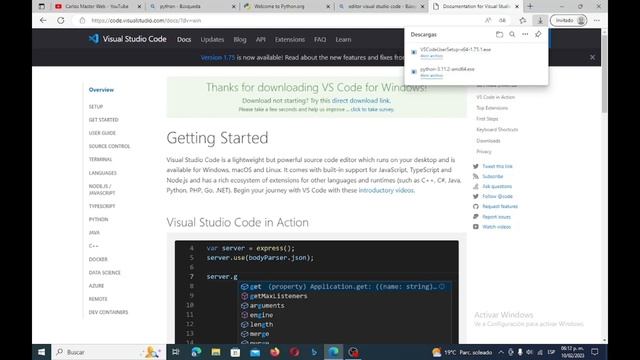Open browser settings and more menu

[597, 20]
